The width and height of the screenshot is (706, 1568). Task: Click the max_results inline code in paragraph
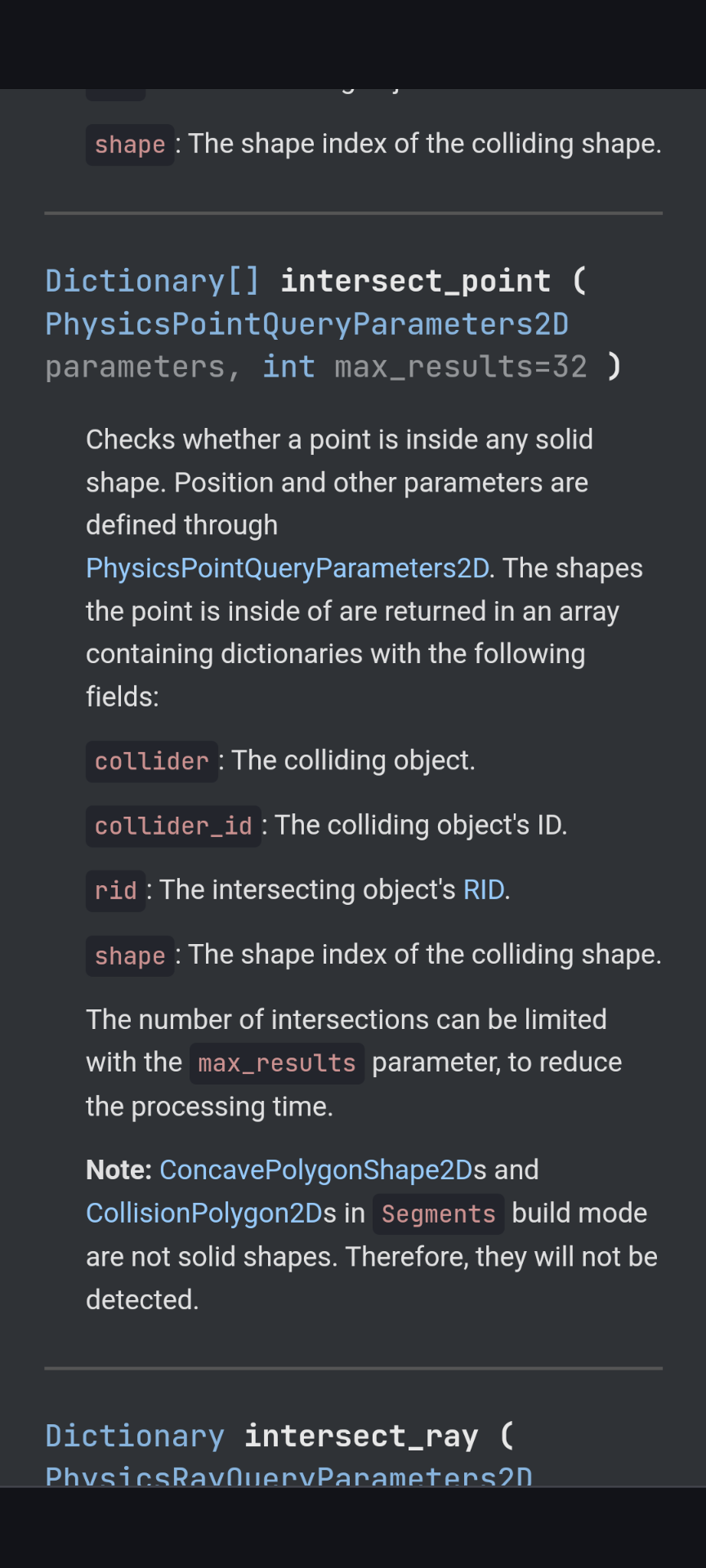[x=277, y=1063]
